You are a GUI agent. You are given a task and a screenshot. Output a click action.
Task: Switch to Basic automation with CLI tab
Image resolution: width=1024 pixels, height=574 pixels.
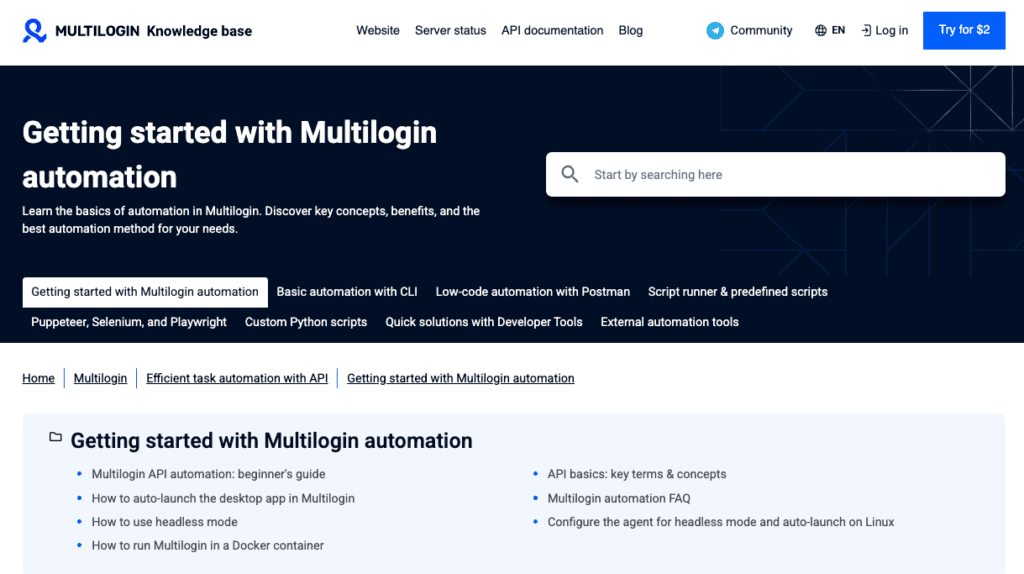(x=347, y=292)
